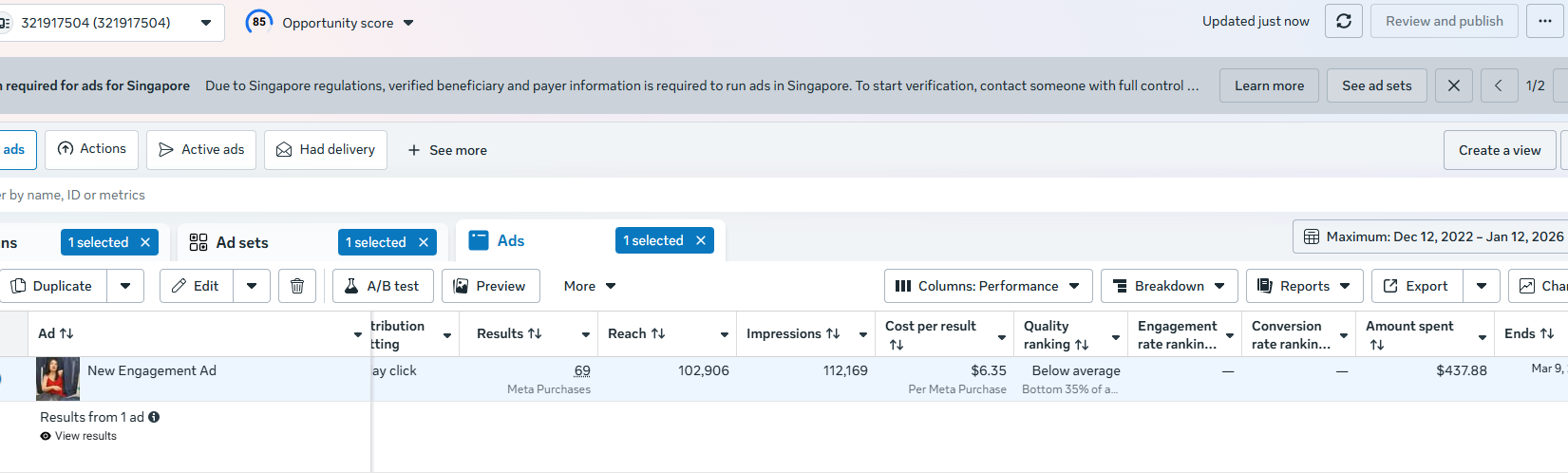The image size is (1568, 473).
Task: Click the refresh data icon
Action: (x=1343, y=21)
